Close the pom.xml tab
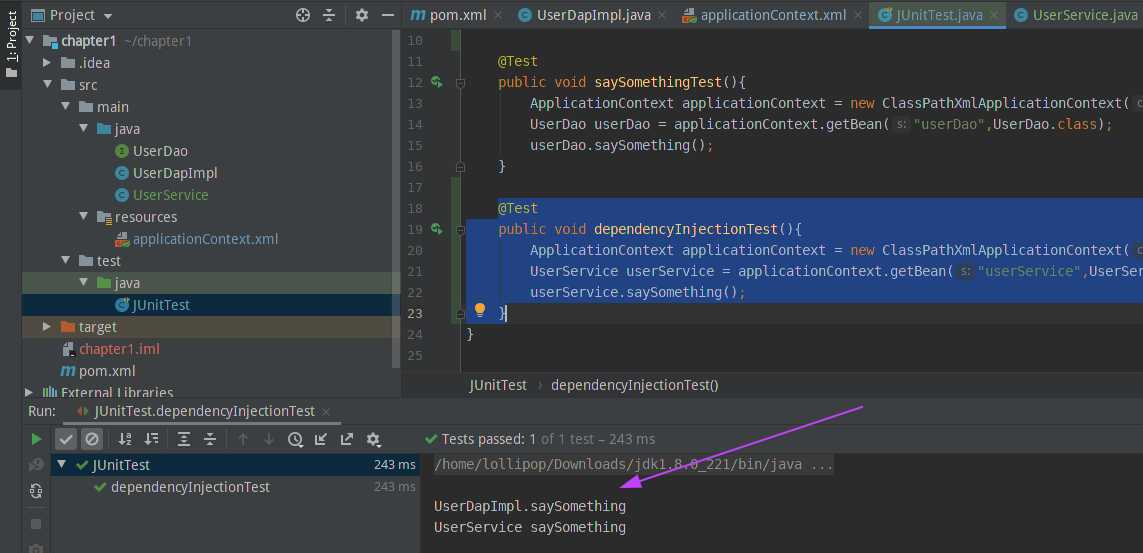The height and width of the screenshot is (553, 1143). point(499,15)
